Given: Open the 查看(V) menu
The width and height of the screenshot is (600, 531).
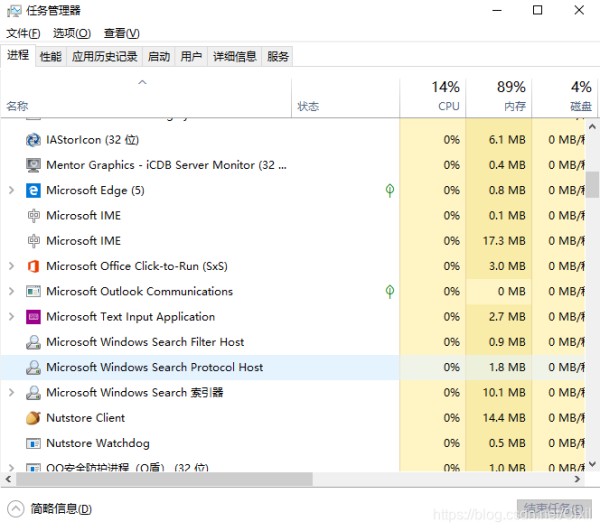Looking at the screenshot, I should tap(122, 33).
